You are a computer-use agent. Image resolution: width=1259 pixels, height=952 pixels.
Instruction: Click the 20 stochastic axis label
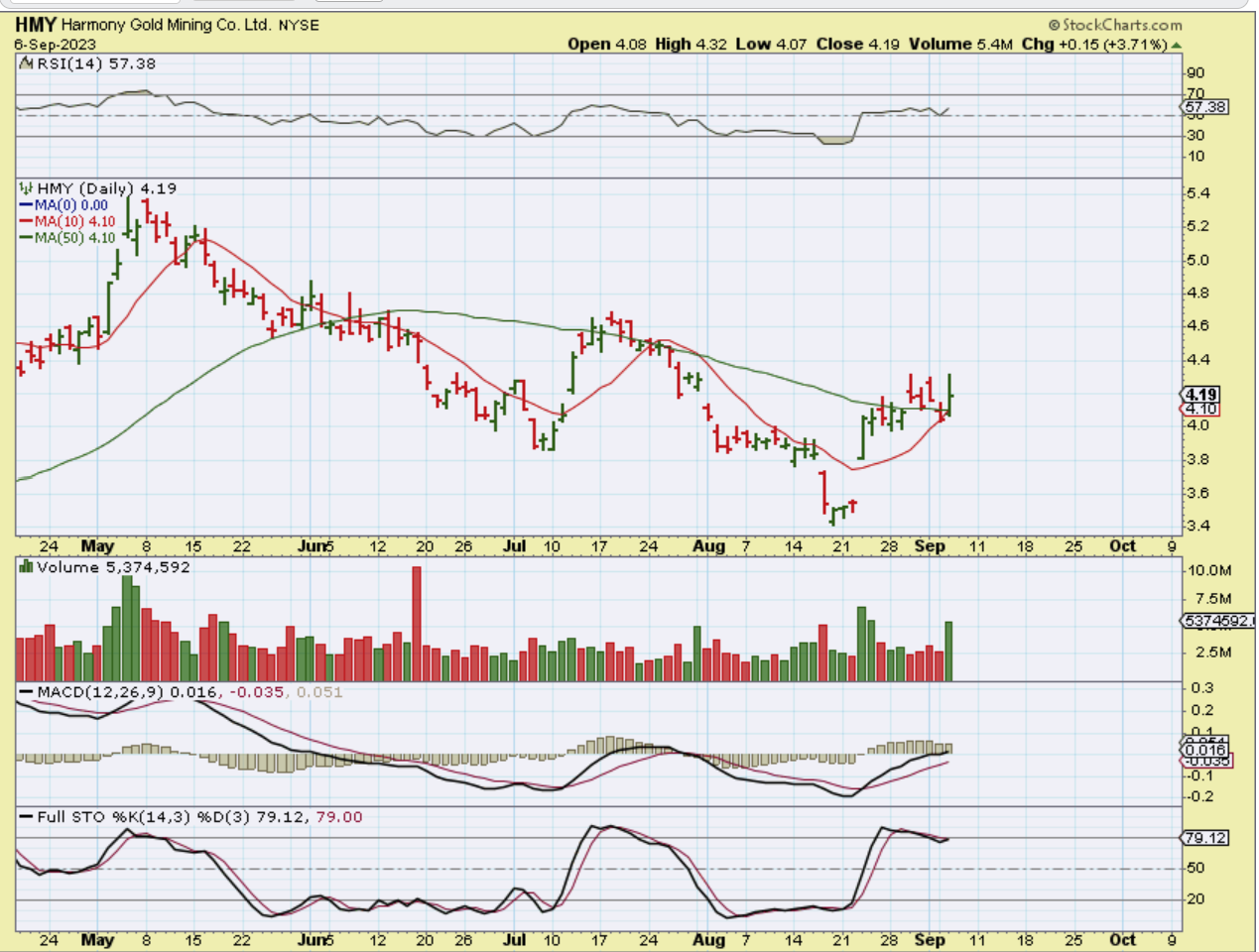(1196, 899)
